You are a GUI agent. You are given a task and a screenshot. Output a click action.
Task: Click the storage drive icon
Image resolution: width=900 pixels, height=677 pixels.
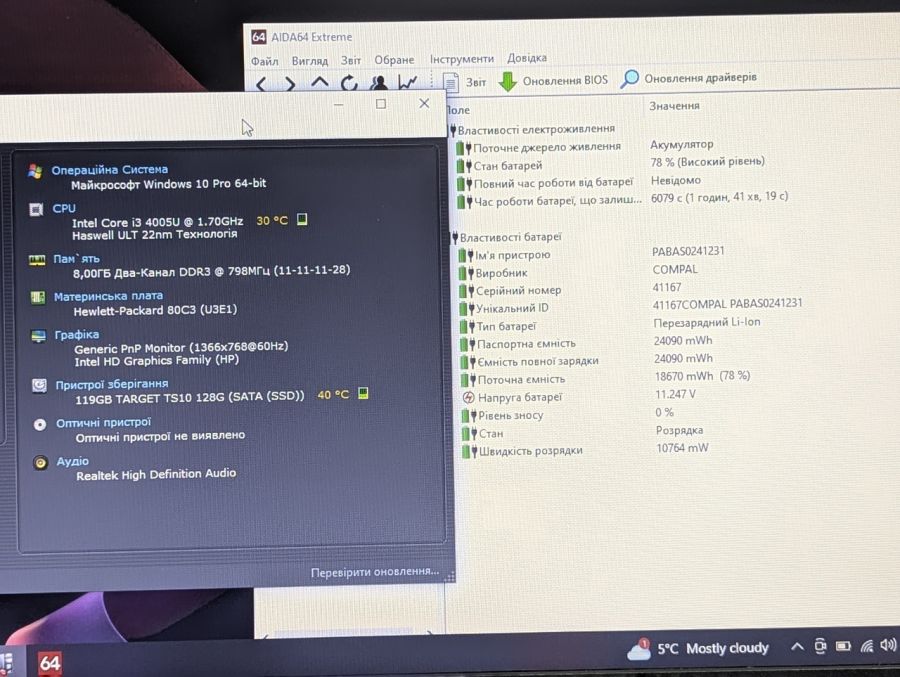tap(39, 385)
